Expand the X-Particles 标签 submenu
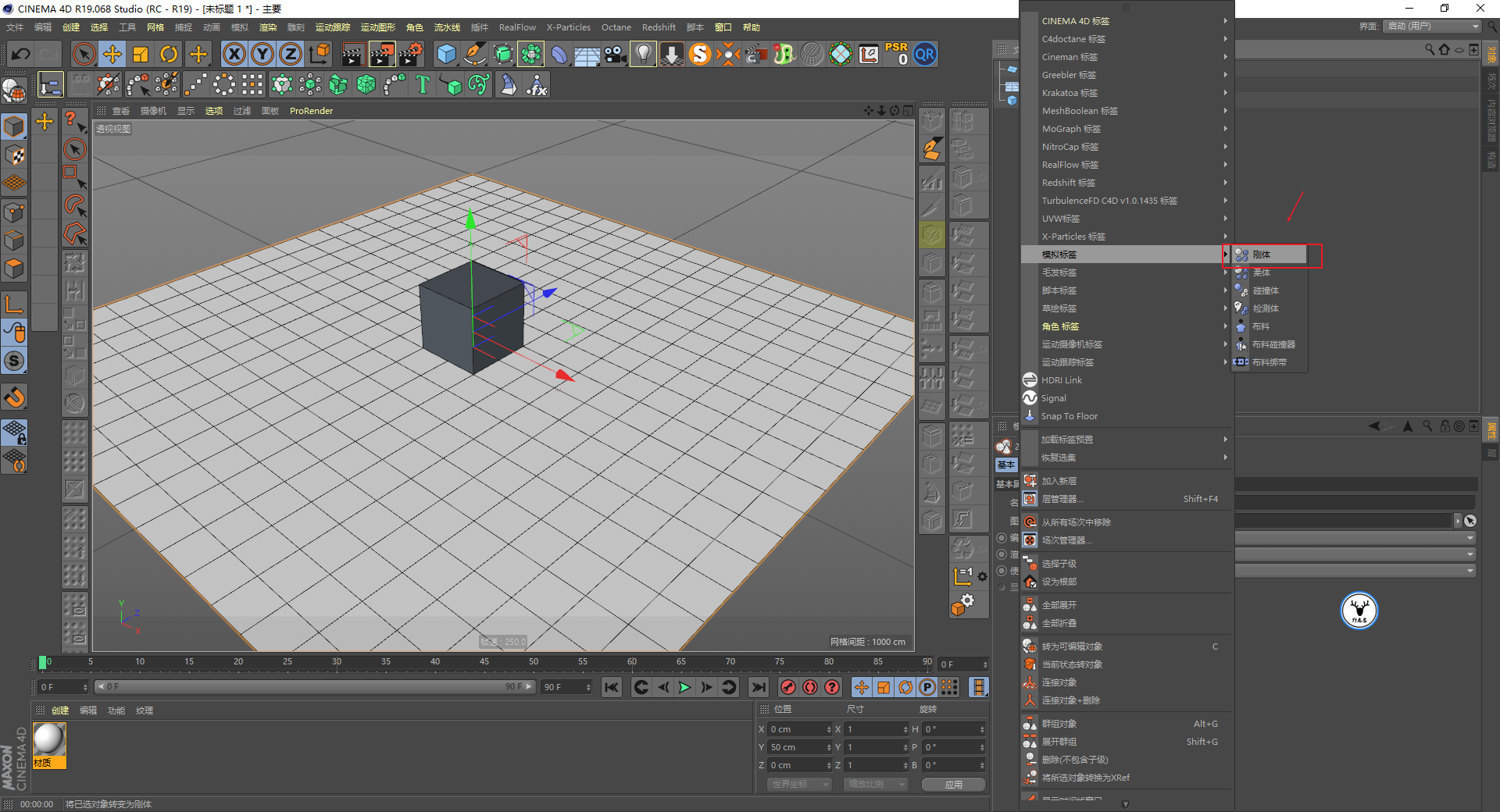Viewport: 1500px width, 812px height. pyautogui.click(x=1127, y=237)
